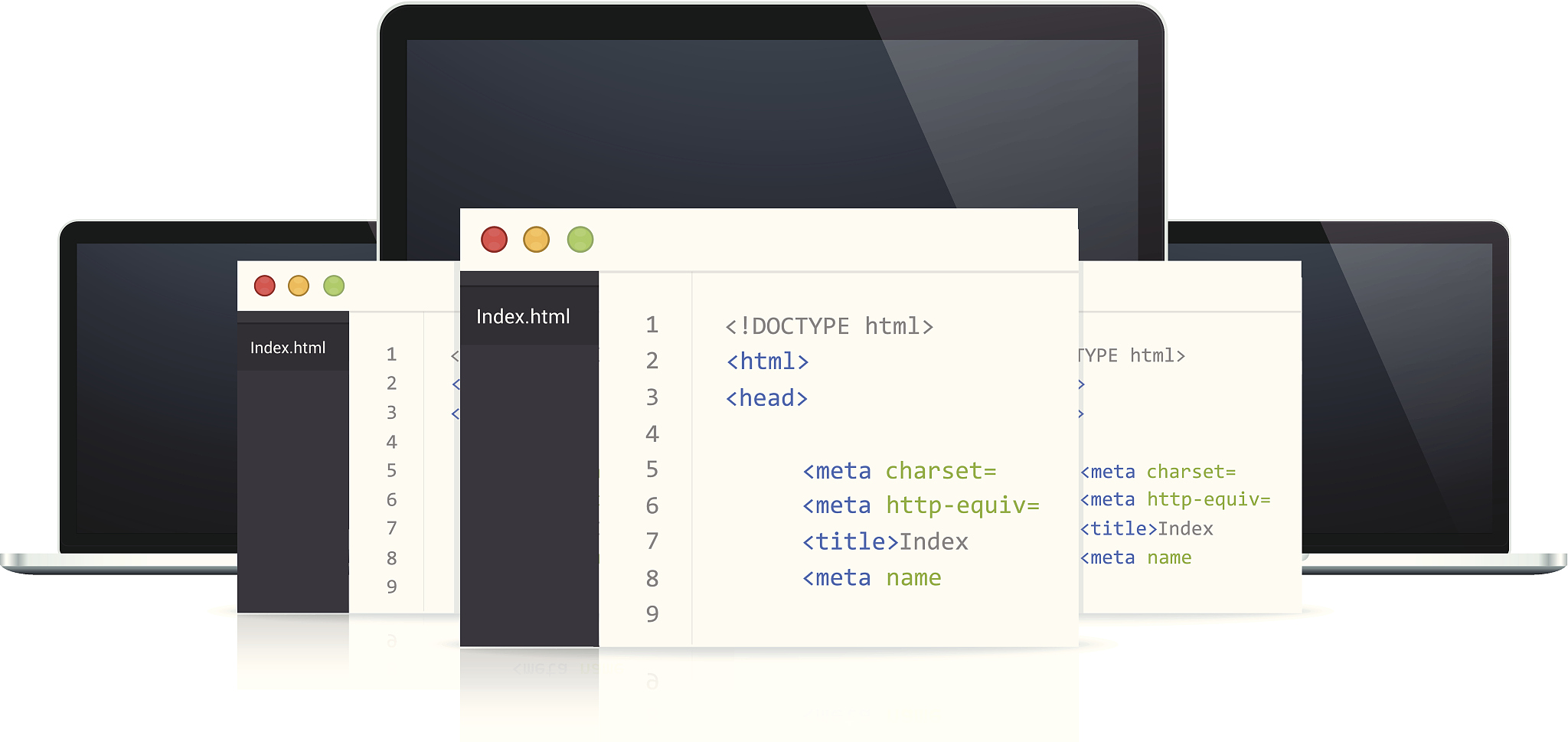The width and height of the screenshot is (1568, 742).
Task: Click the meta name line in the front editor
Action: point(871,578)
